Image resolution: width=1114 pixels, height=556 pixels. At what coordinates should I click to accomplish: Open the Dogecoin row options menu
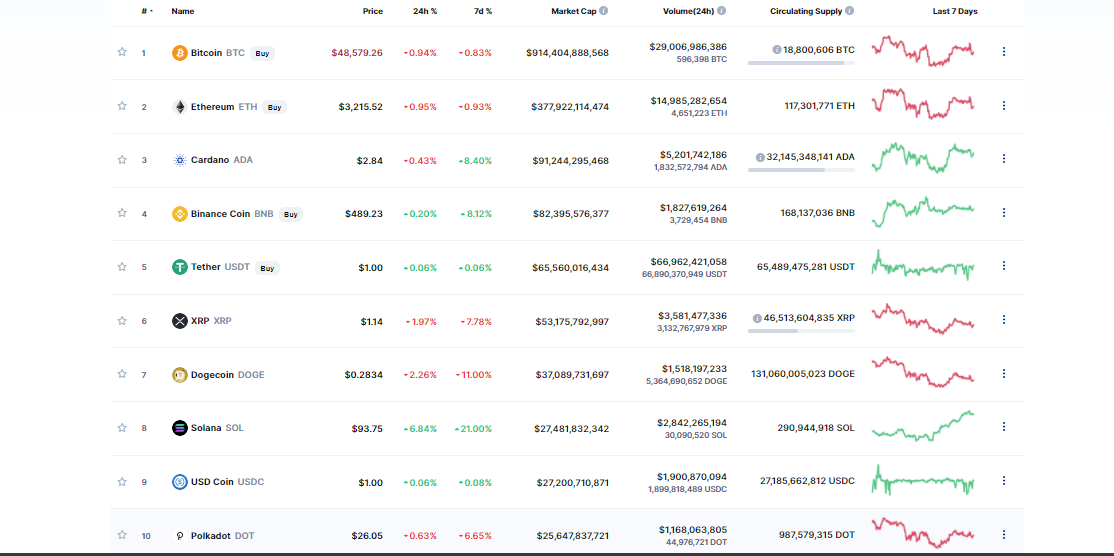click(x=1004, y=374)
